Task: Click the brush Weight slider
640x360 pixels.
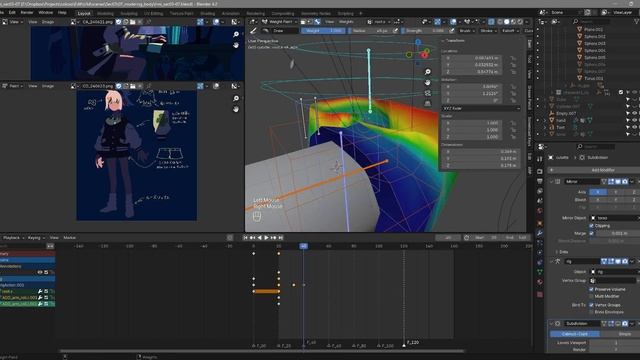Action: (323, 31)
